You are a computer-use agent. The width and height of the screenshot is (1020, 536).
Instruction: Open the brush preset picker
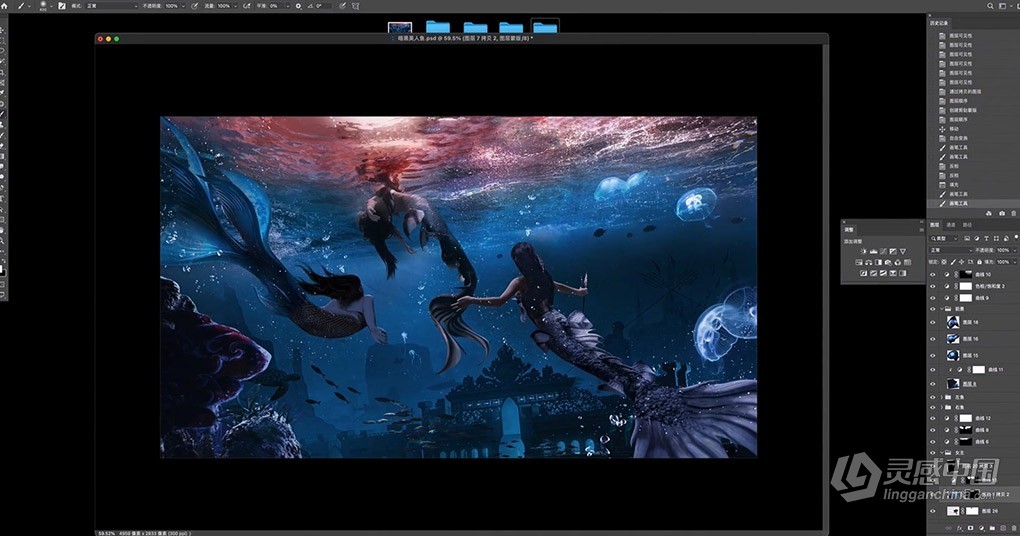45,6
